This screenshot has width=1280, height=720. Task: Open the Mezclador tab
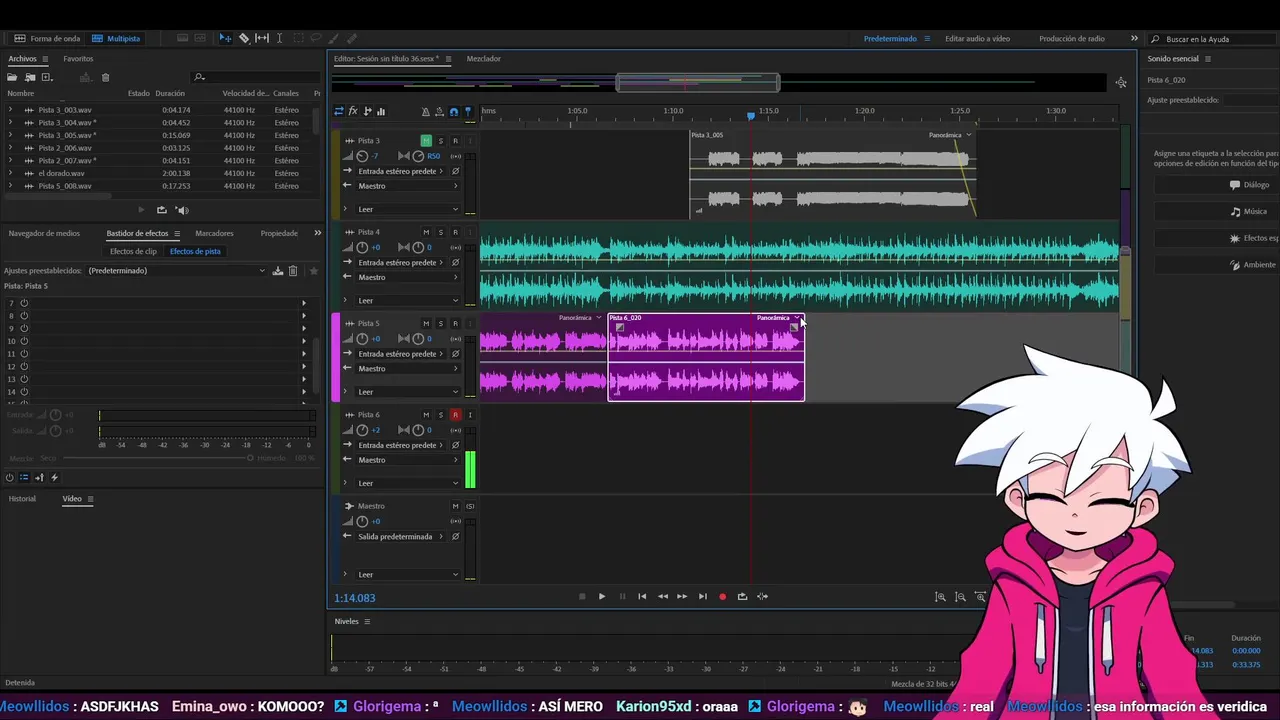coord(484,59)
